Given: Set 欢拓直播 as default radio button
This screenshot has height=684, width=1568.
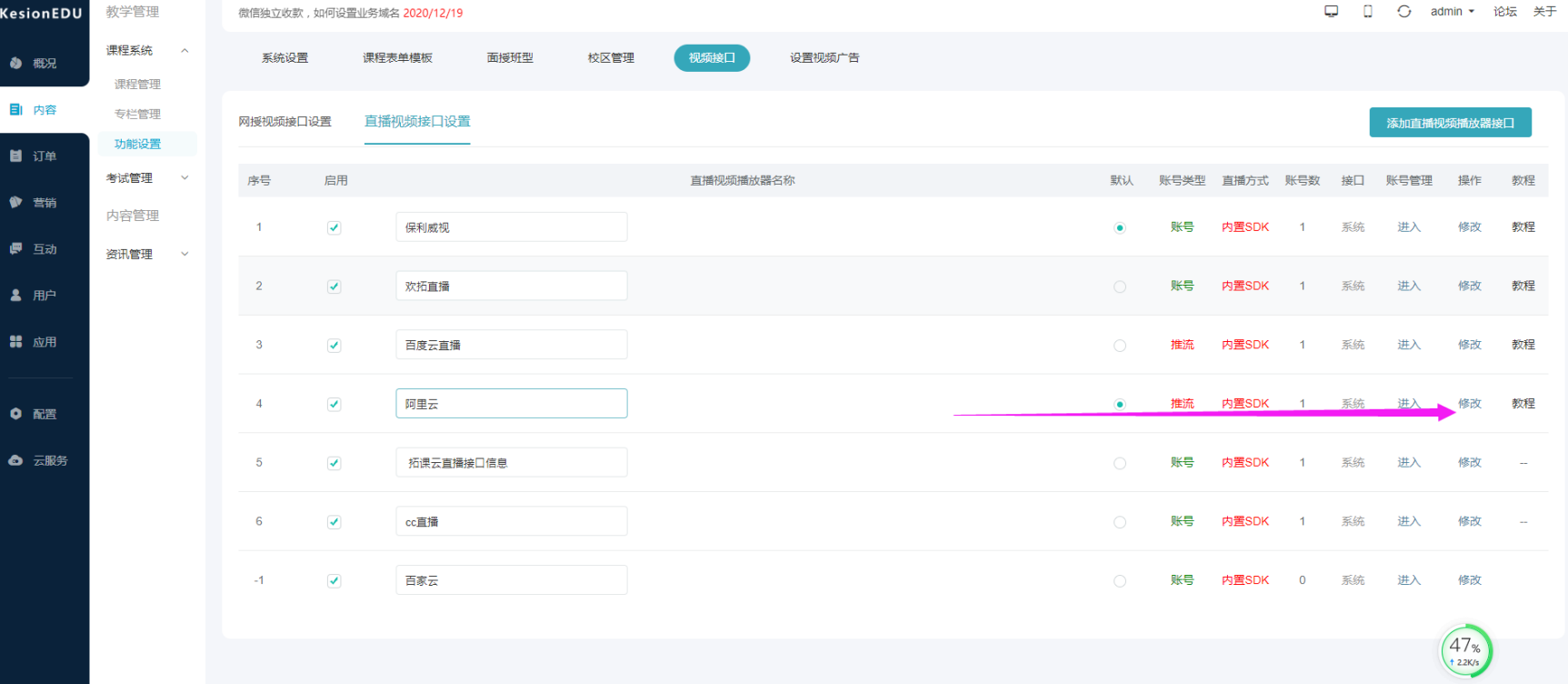Looking at the screenshot, I should pos(1120,287).
